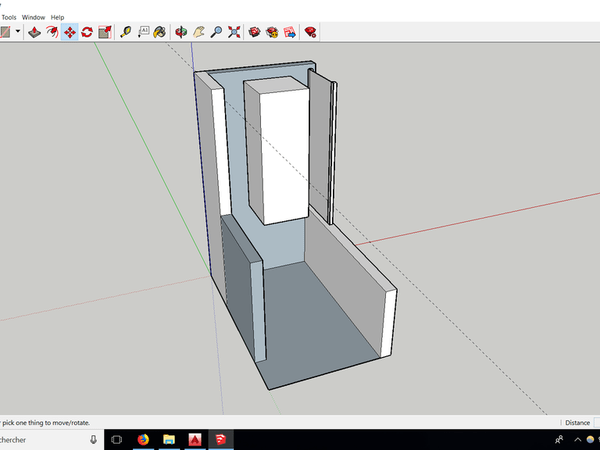
Task: Open the 3D Warehouse icon
Action: coord(254,32)
